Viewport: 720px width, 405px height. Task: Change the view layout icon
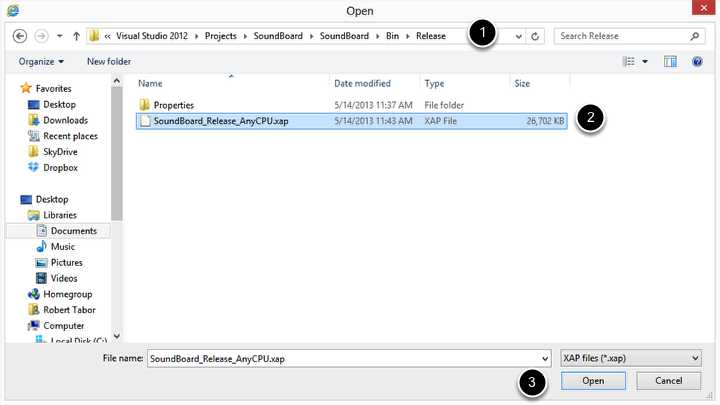click(x=629, y=61)
